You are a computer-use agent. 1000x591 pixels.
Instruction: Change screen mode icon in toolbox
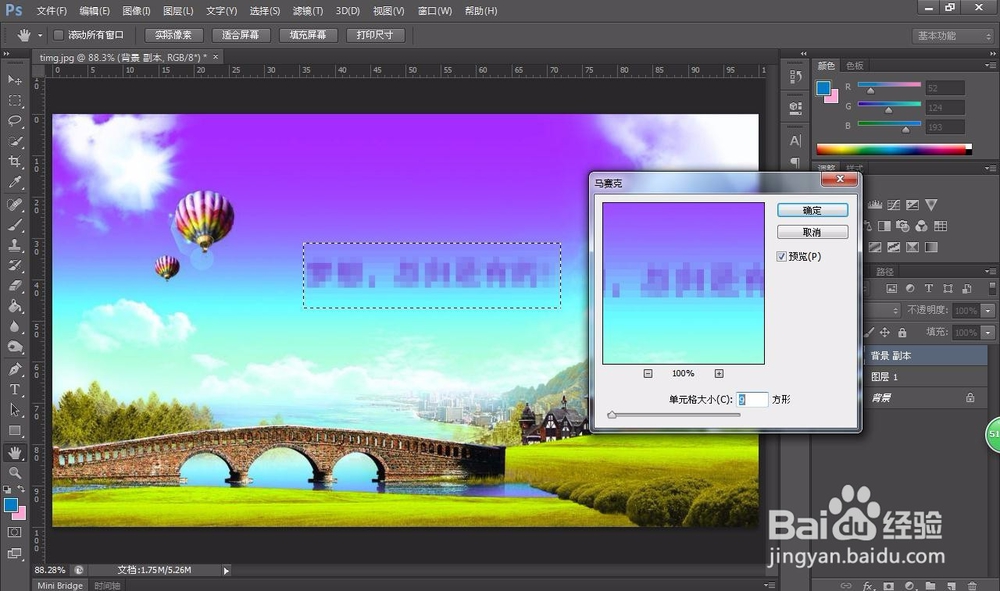coord(15,553)
